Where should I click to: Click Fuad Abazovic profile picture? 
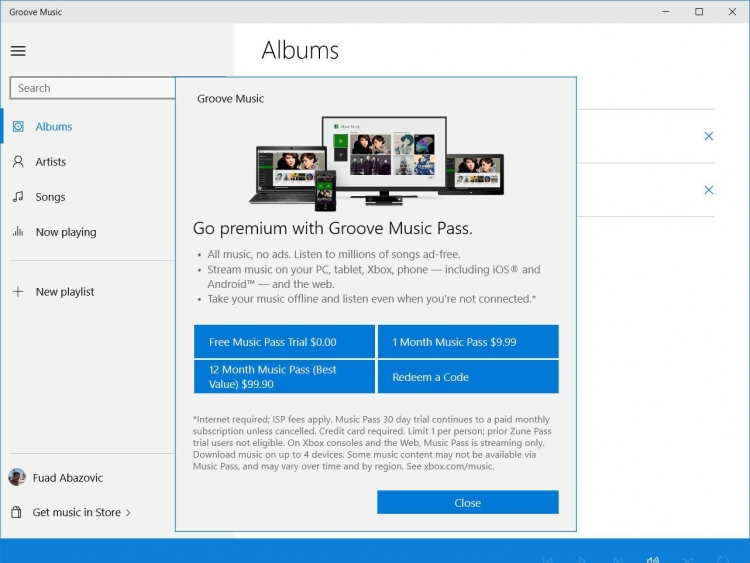17,477
